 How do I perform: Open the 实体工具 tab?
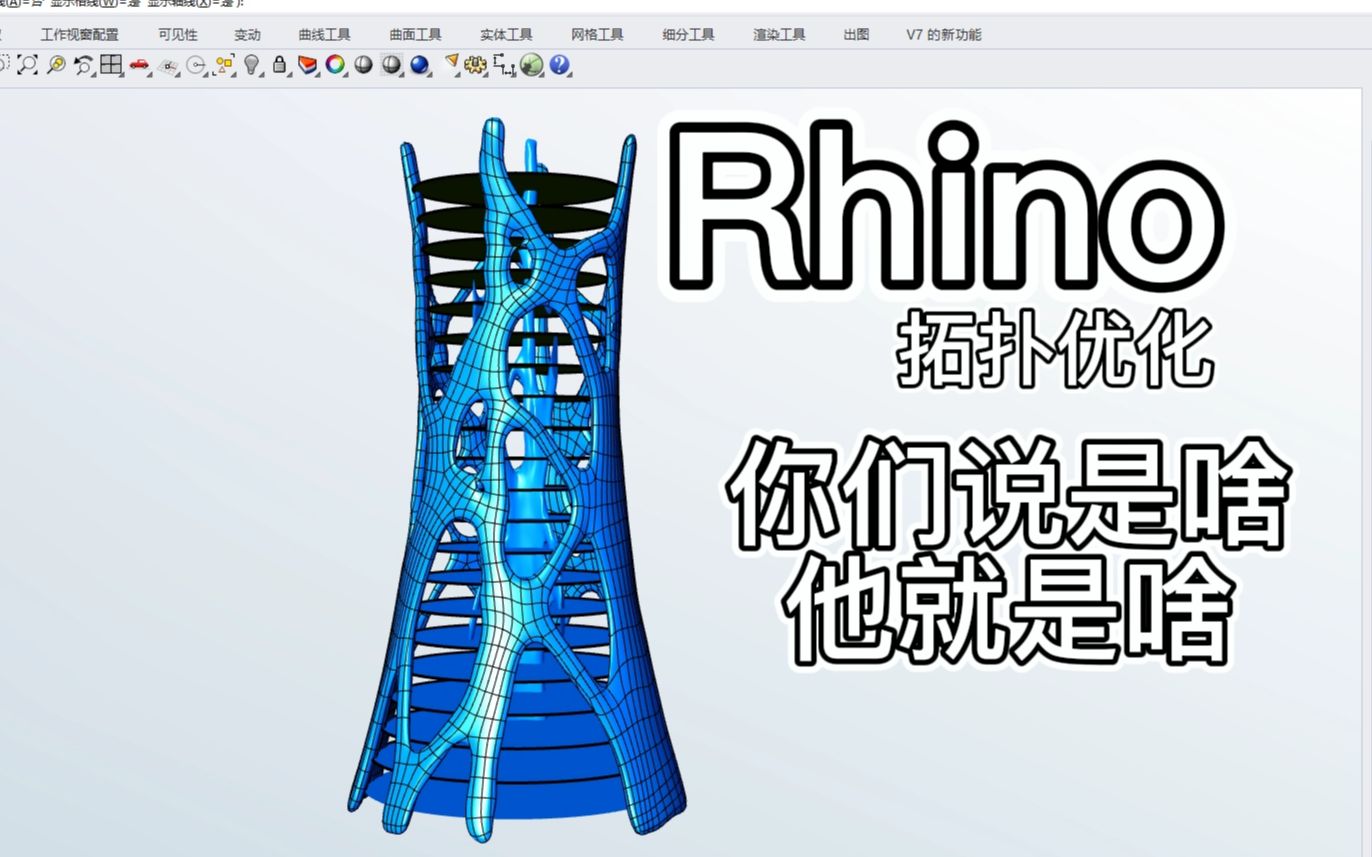click(x=506, y=35)
